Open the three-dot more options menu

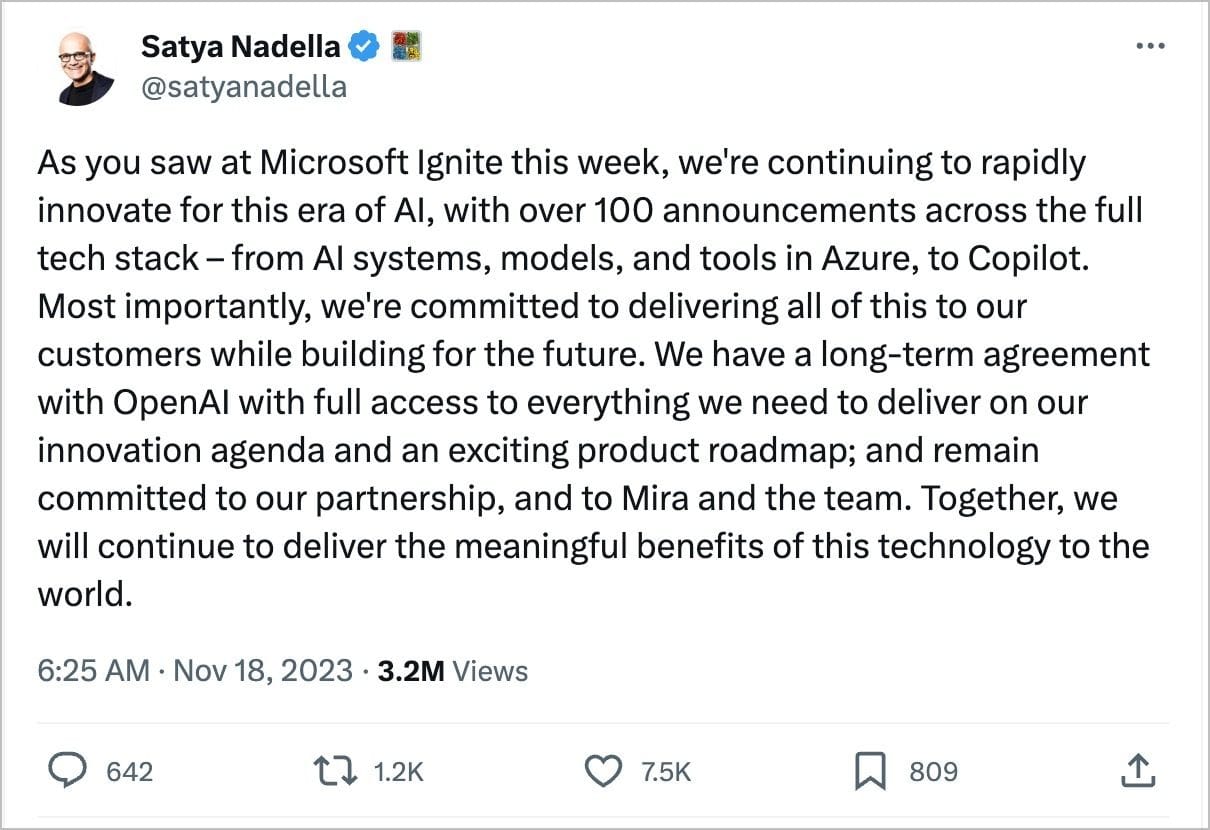1151,46
